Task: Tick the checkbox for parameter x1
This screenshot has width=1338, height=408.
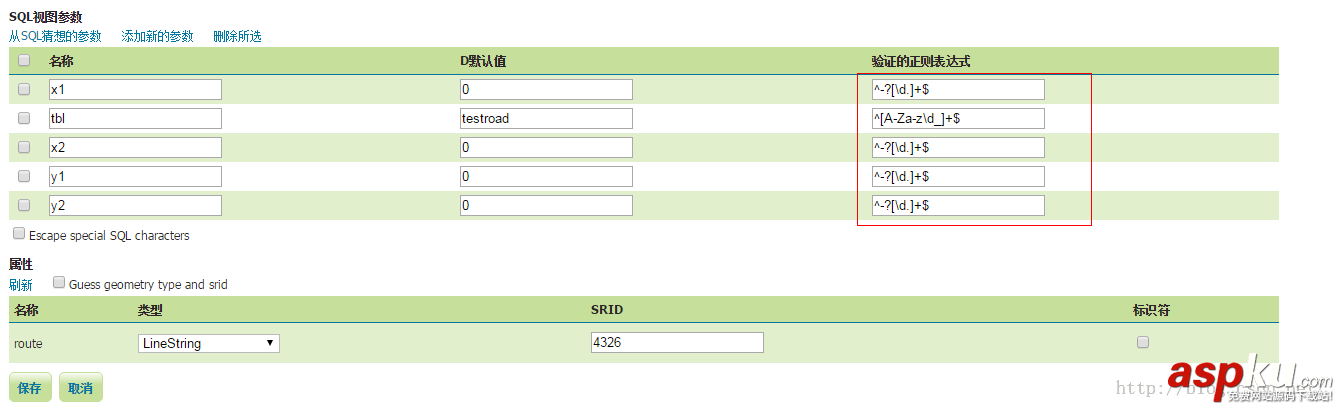Action: tap(24, 89)
